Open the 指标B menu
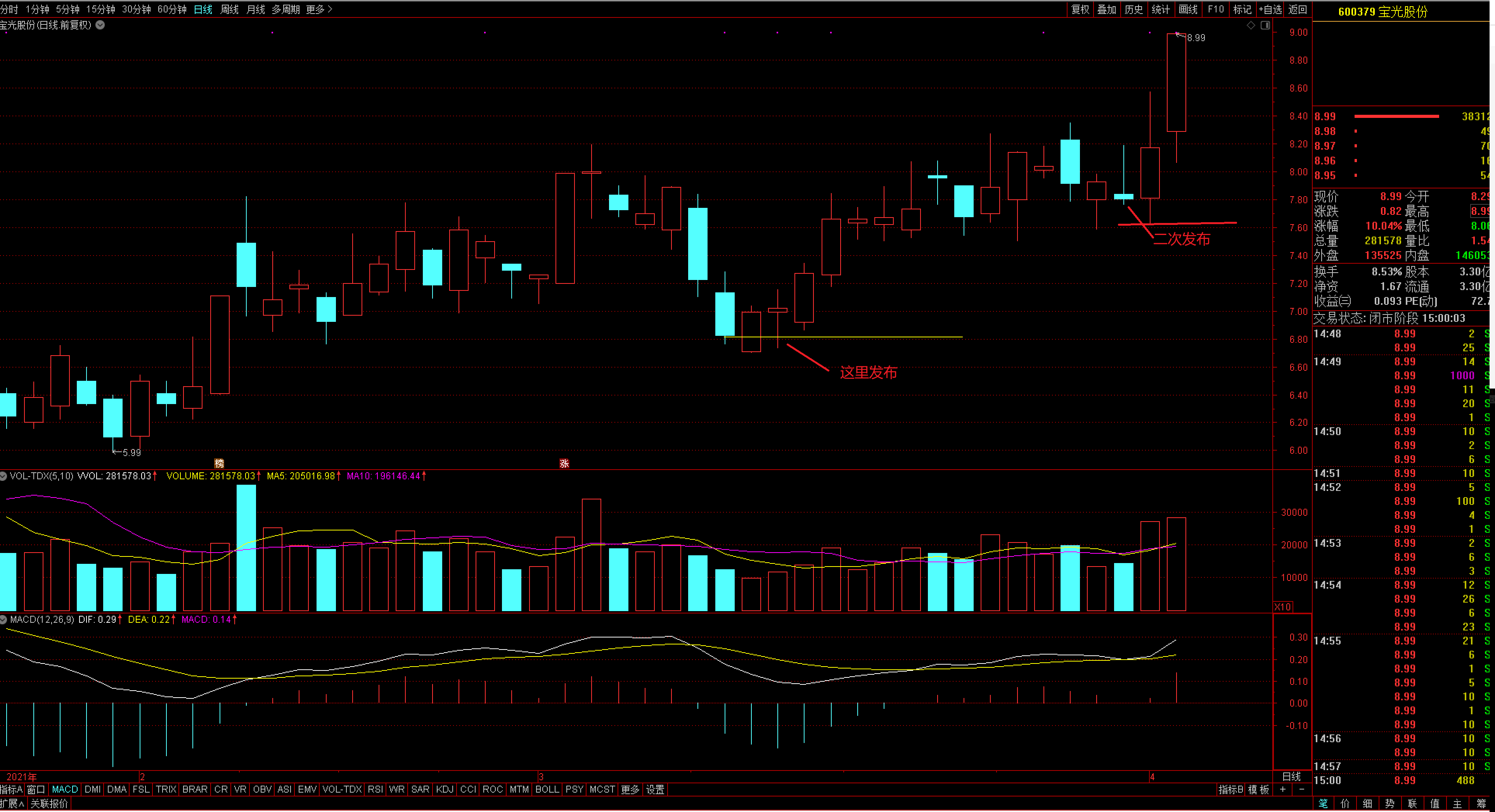 click(1231, 790)
